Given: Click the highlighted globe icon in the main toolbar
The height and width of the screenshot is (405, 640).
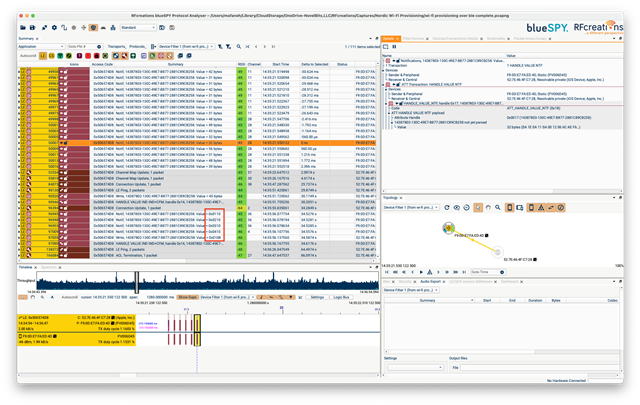Looking at the screenshot, I should pyautogui.click(x=93, y=27).
